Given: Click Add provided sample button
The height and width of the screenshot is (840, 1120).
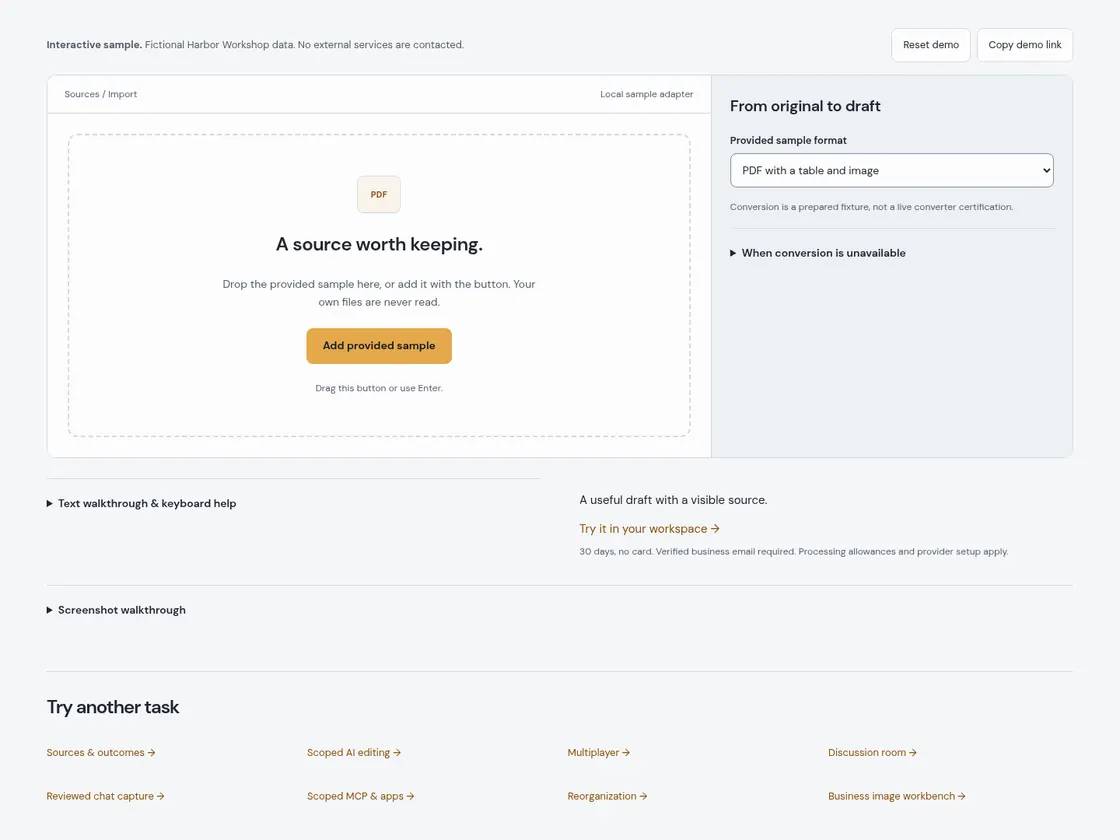Looking at the screenshot, I should [x=379, y=346].
